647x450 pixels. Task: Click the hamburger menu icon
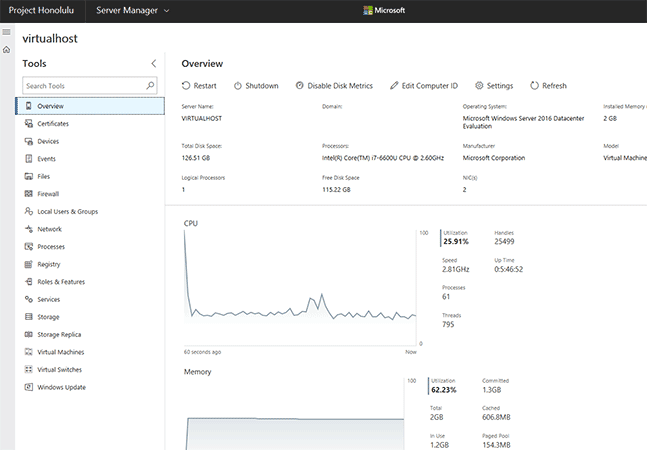6,32
